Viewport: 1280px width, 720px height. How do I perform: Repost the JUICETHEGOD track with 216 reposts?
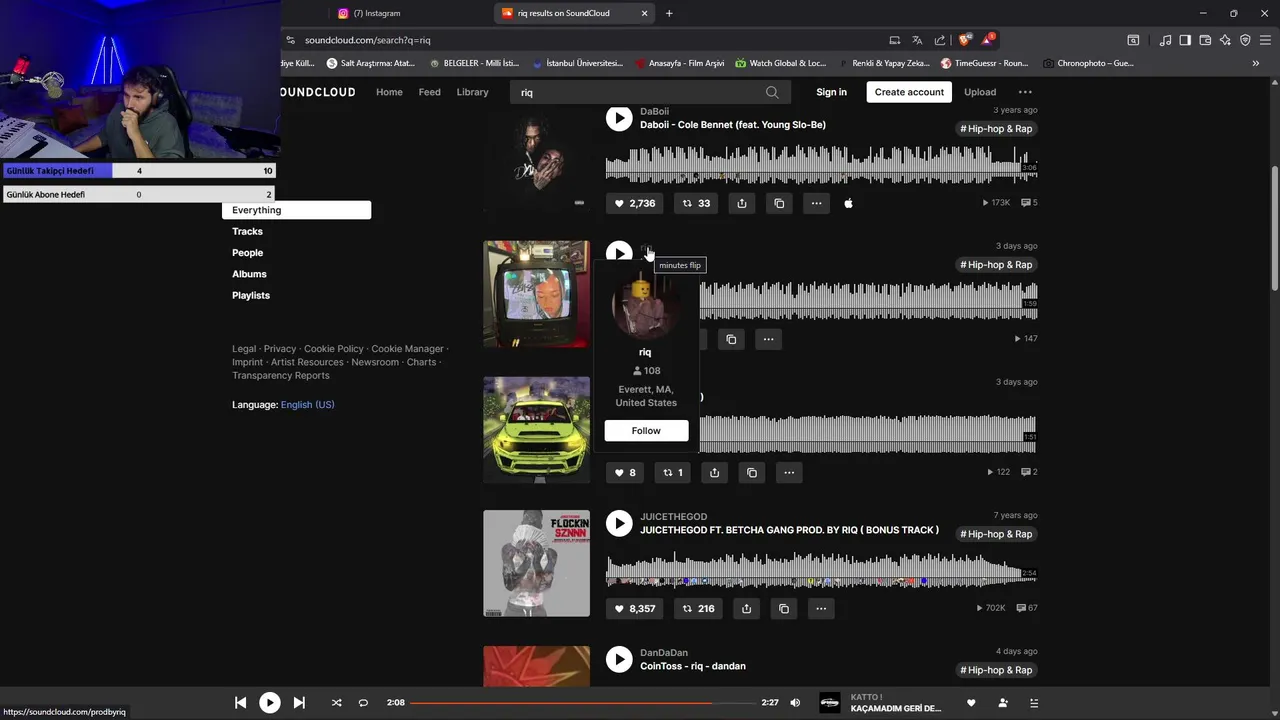(698, 608)
